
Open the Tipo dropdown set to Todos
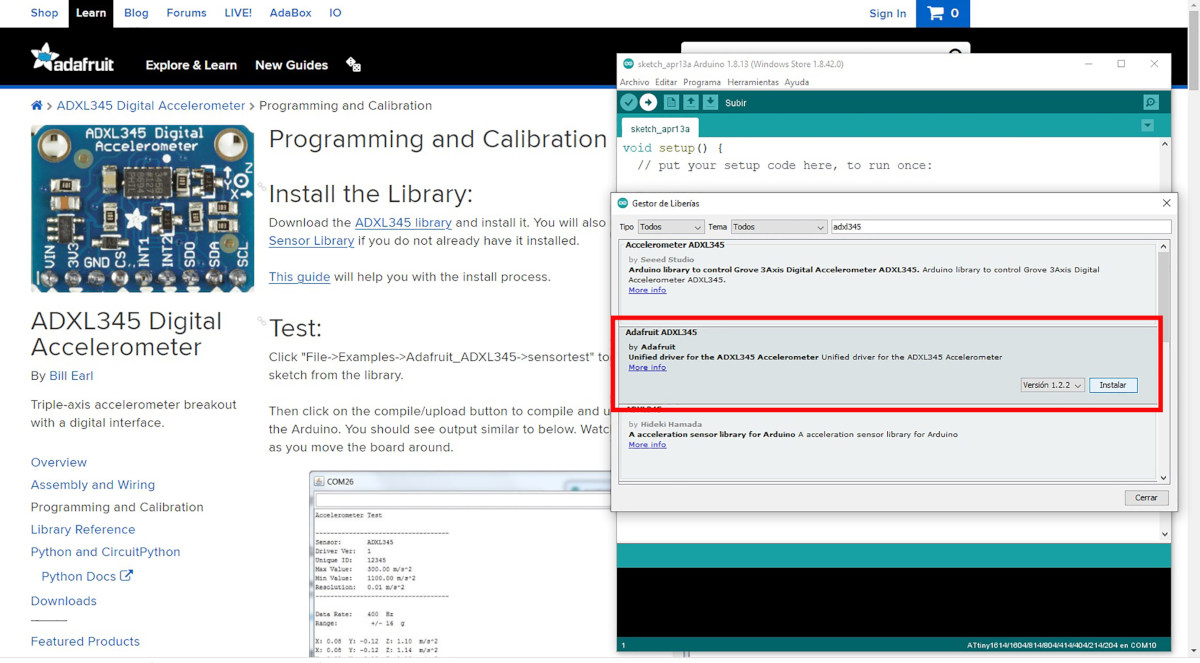(671, 227)
